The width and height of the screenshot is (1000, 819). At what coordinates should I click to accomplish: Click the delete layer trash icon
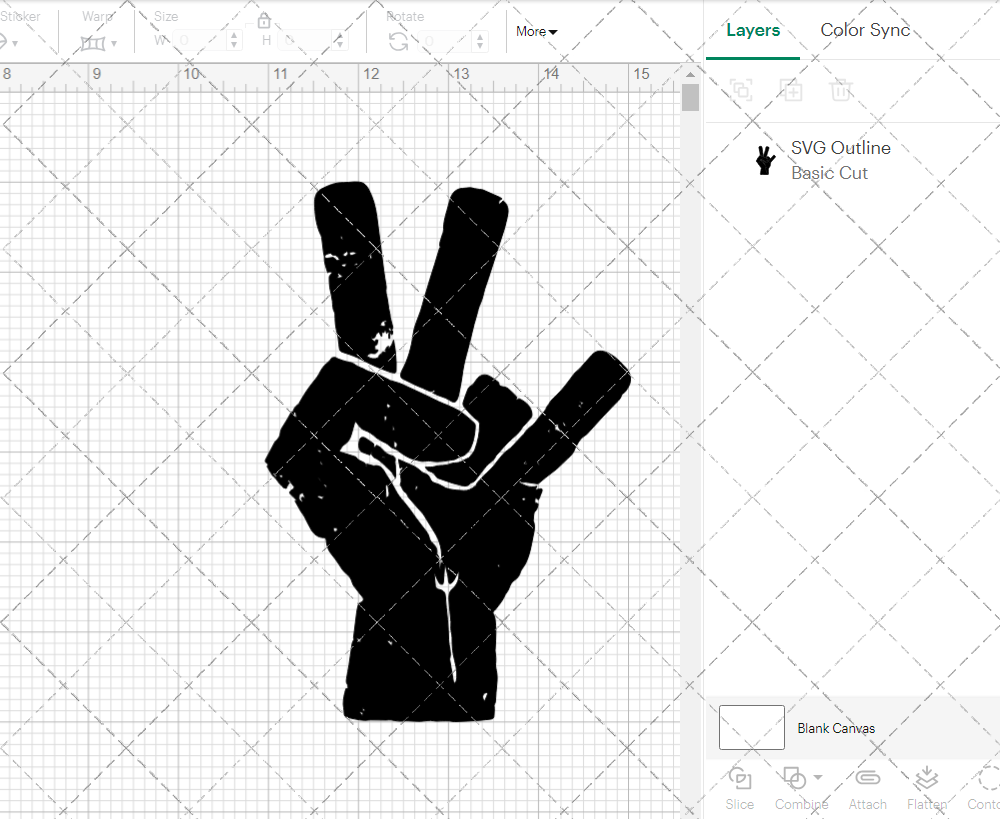click(x=841, y=90)
